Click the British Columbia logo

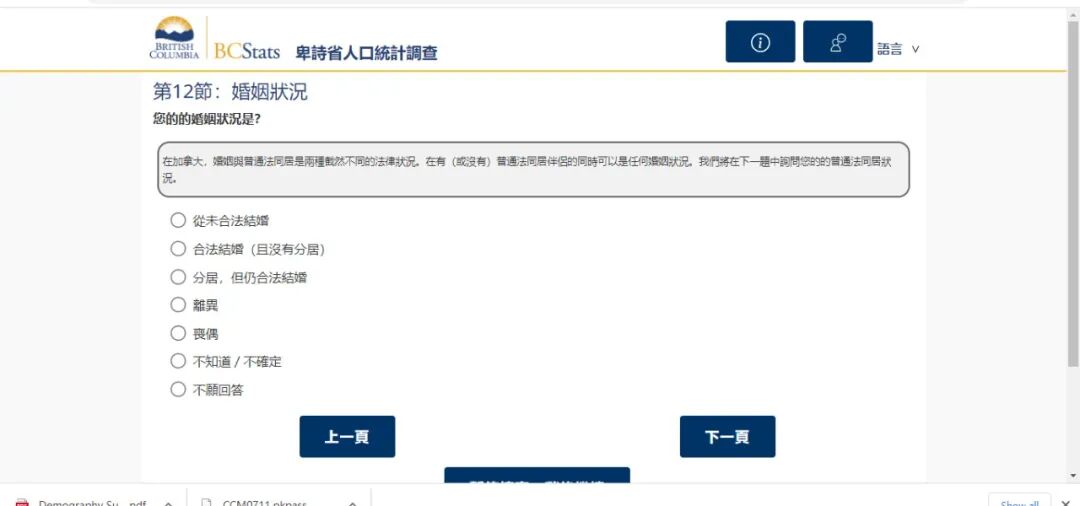click(x=174, y=38)
